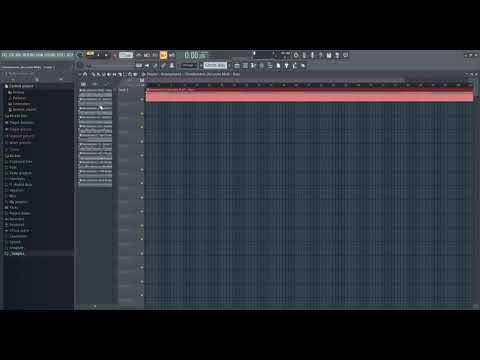The width and height of the screenshot is (480, 360).
Task: Select the Zoom tool in playlist toolbar
Action: [130, 74]
